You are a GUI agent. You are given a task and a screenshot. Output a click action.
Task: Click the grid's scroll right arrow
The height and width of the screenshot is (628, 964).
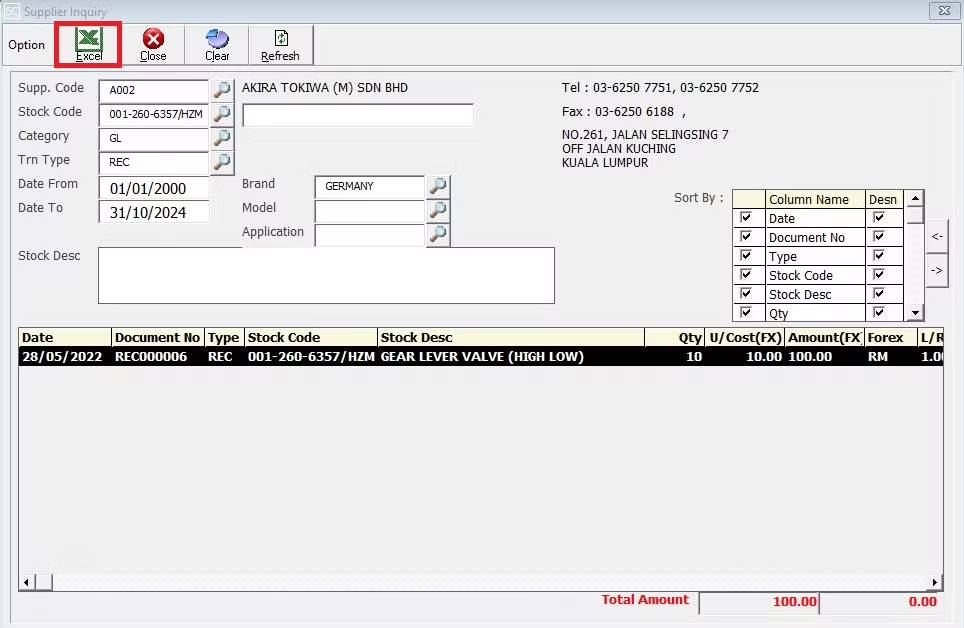[934, 582]
